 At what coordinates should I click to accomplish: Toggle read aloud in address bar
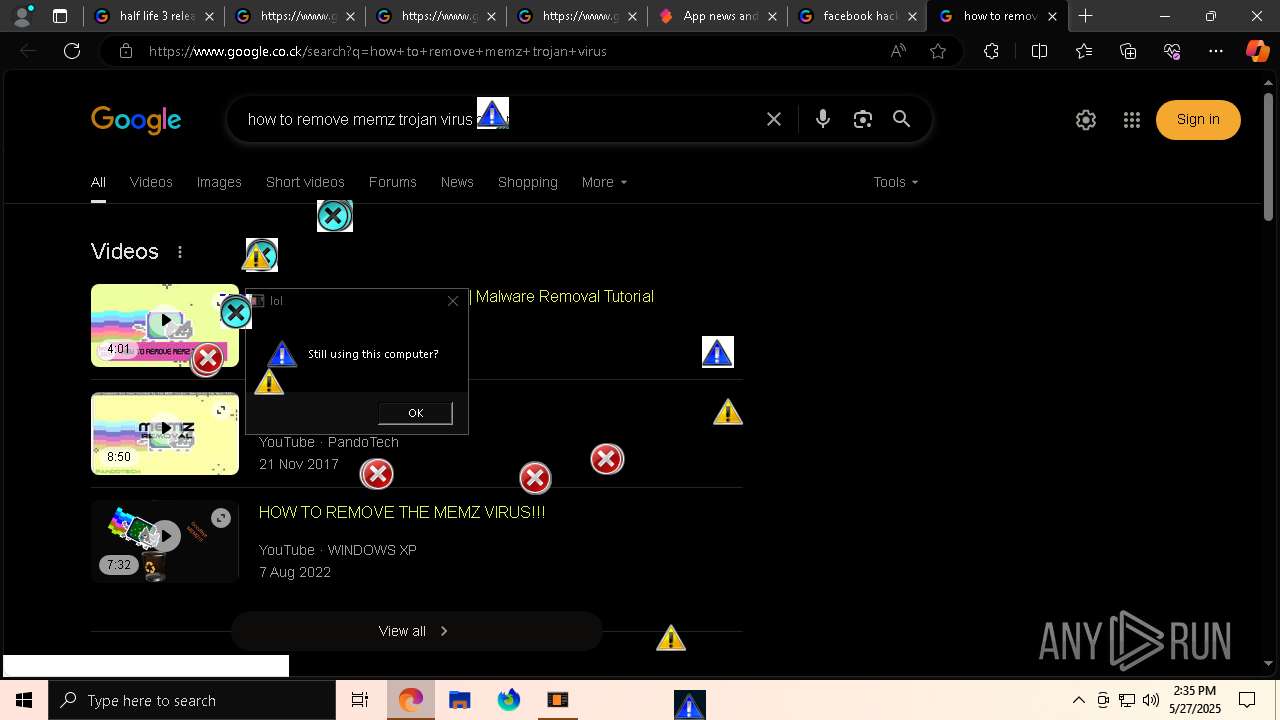pos(898,51)
